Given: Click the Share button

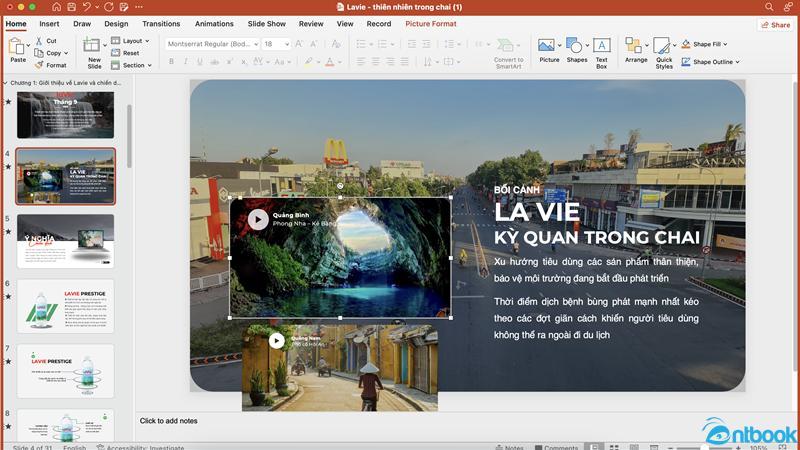Looking at the screenshot, I should click(x=775, y=24).
